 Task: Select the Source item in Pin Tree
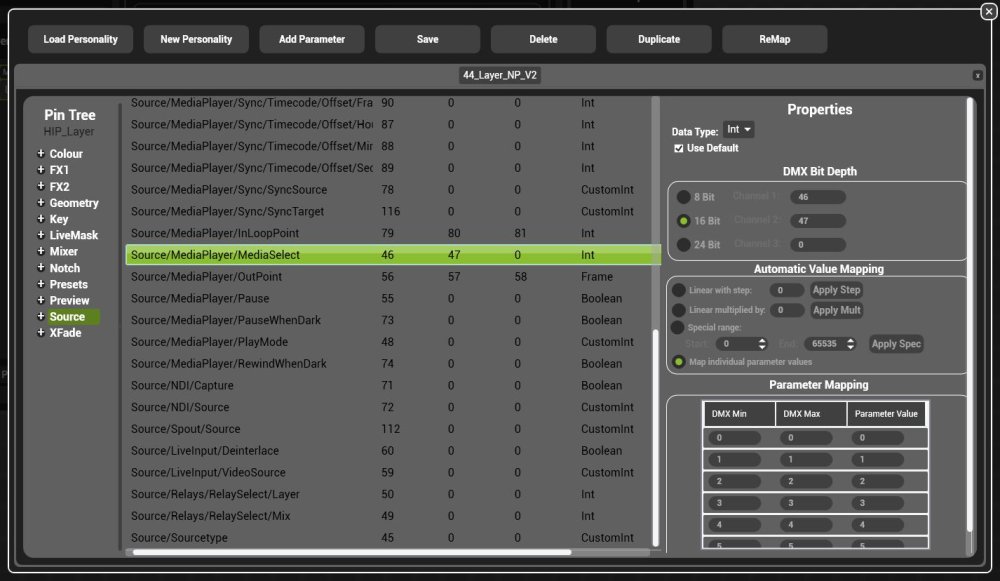click(67, 316)
